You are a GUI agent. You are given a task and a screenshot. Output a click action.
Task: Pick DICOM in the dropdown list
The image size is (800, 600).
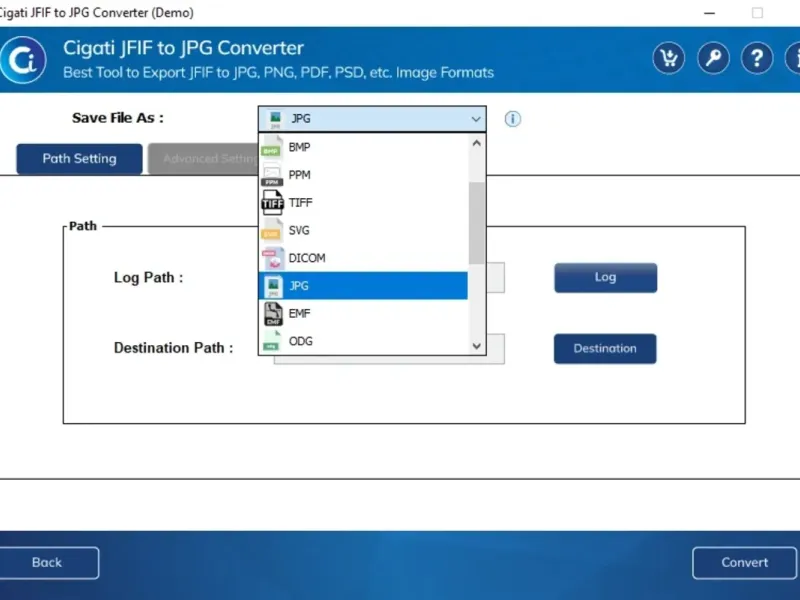(363, 258)
